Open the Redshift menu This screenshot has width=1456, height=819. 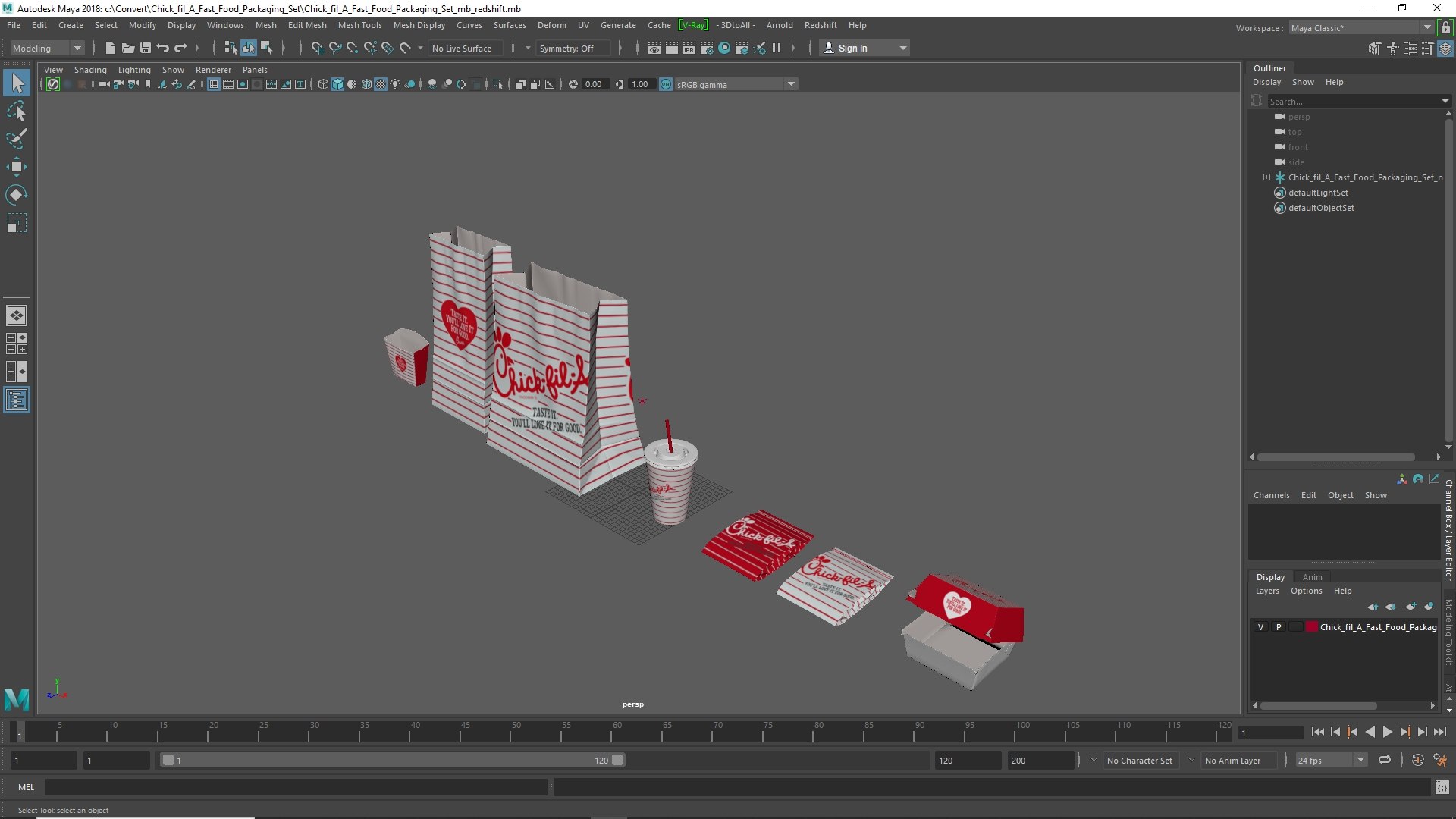821,25
